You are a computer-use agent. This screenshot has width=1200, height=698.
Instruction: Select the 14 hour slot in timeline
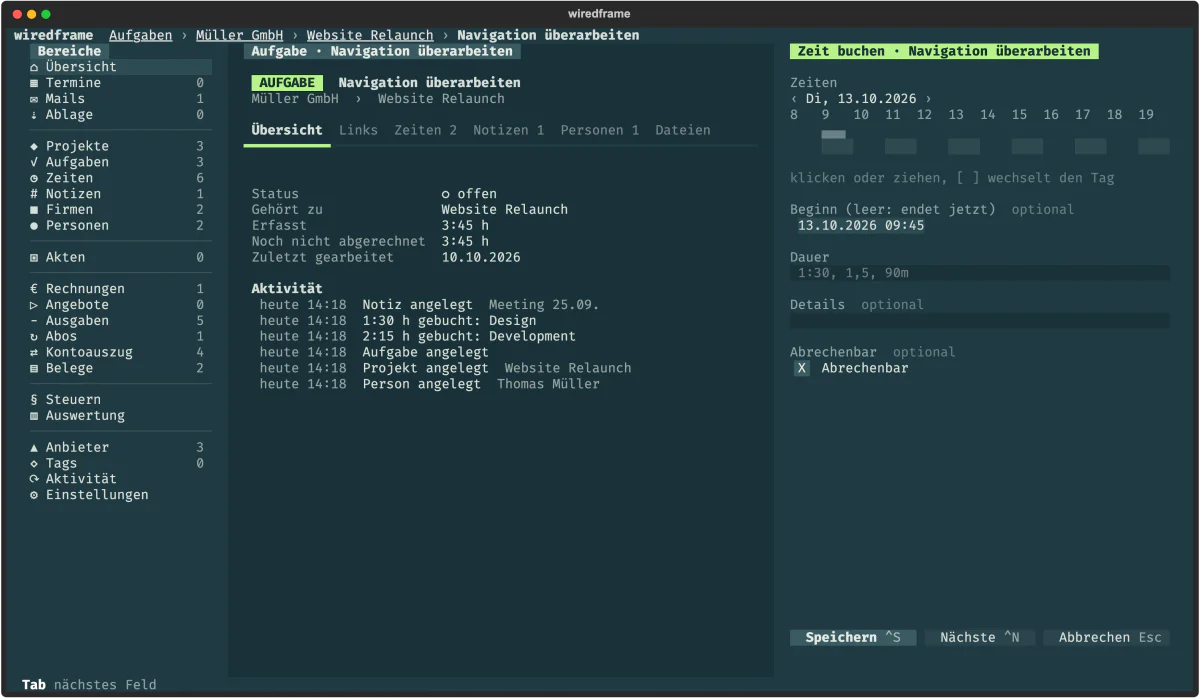pyautogui.click(x=988, y=115)
